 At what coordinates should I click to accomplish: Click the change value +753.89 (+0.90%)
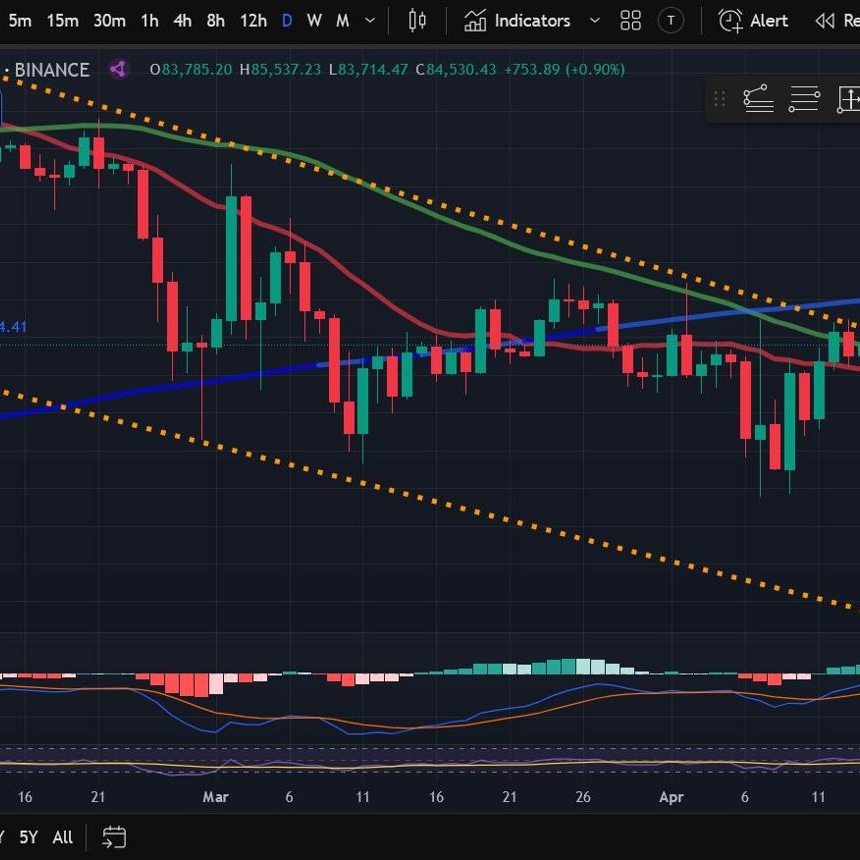[564, 70]
